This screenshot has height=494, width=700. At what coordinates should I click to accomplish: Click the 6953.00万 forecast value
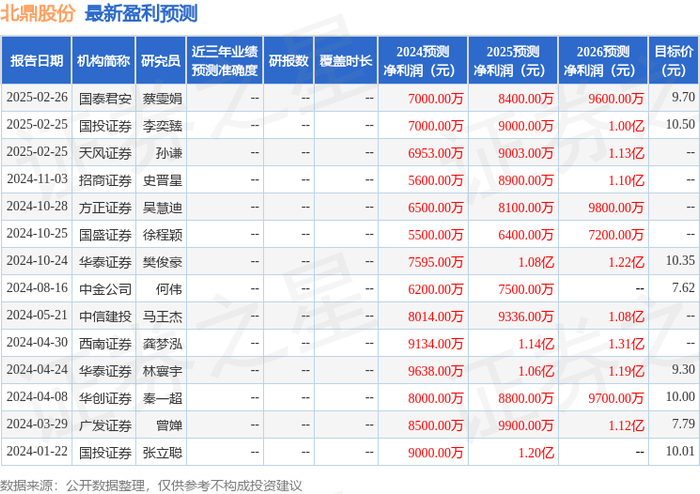[x=435, y=153]
